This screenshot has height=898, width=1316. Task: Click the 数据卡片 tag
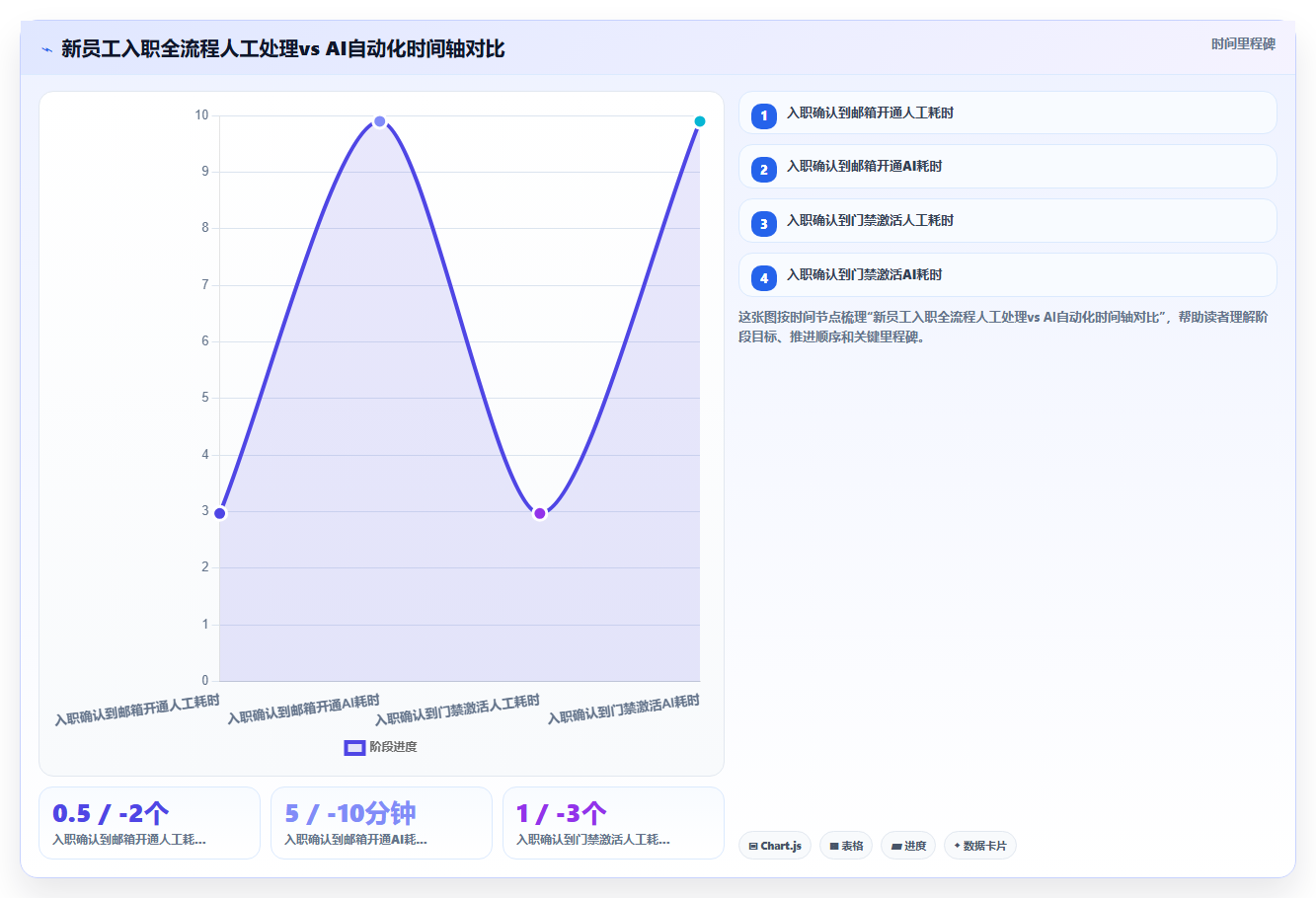[980, 846]
